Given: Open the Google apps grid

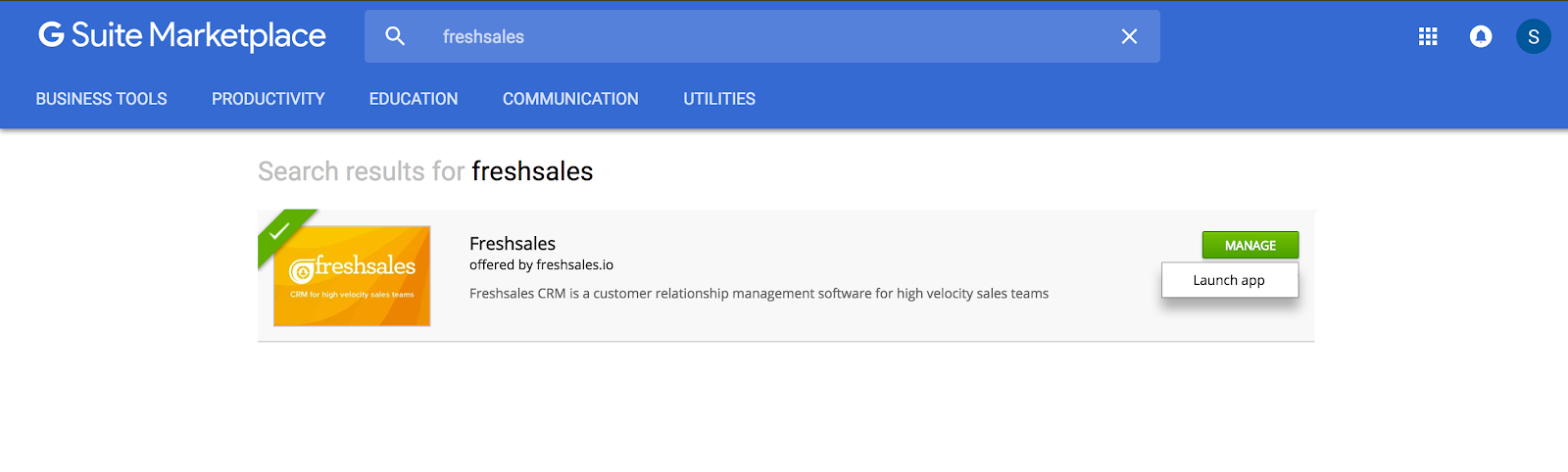Looking at the screenshot, I should click(1428, 36).
